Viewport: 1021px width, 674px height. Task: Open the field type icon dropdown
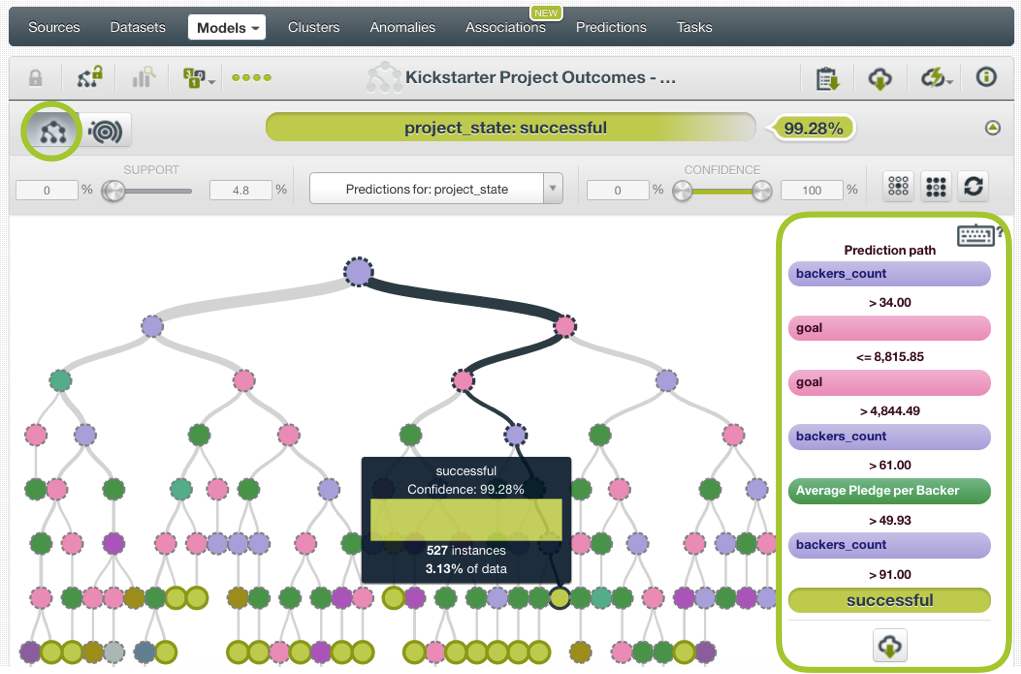(199, 78)
